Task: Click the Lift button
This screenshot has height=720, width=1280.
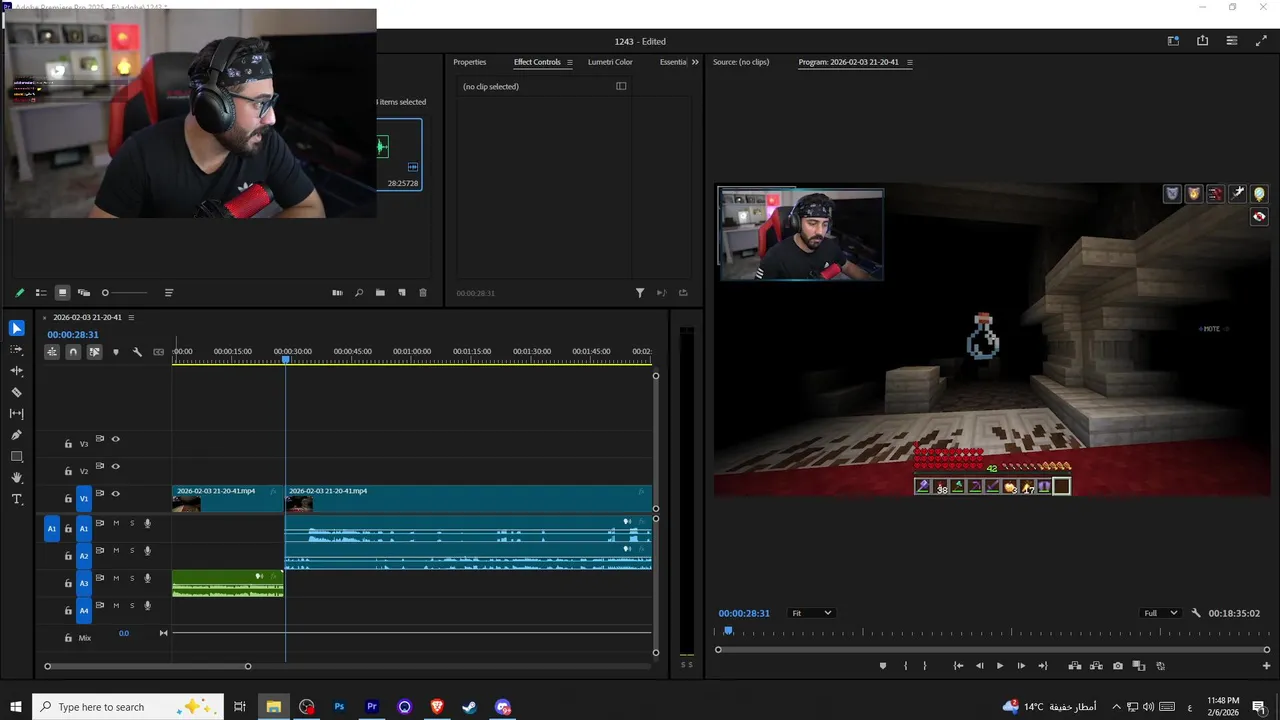Action: (1074, 666)
